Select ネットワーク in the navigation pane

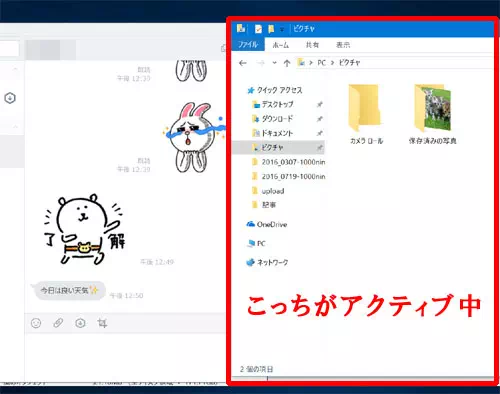pyautogui.click(x=267, y=263)
